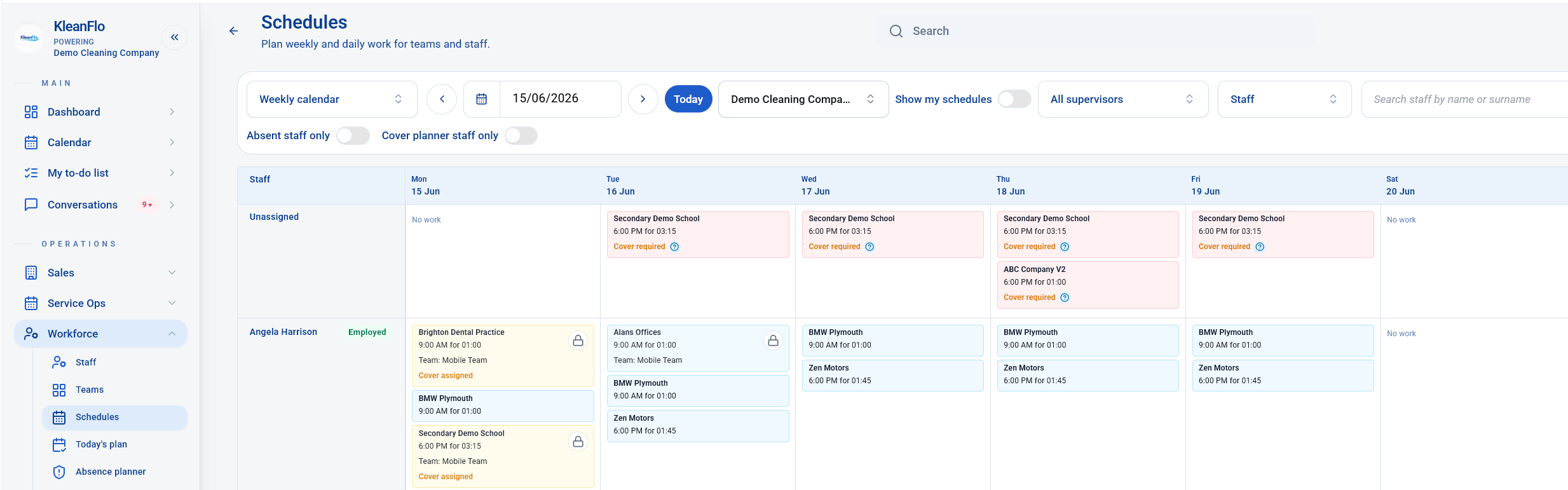Click the Sales building icon

[31, 273]
